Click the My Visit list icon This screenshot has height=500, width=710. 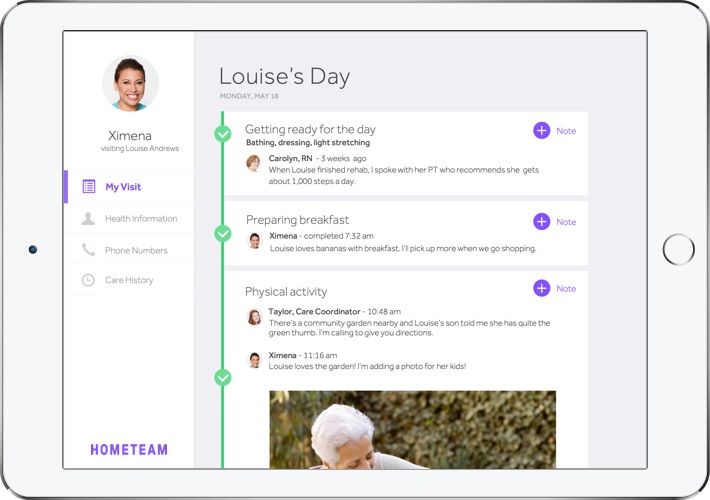pos(89,187)
